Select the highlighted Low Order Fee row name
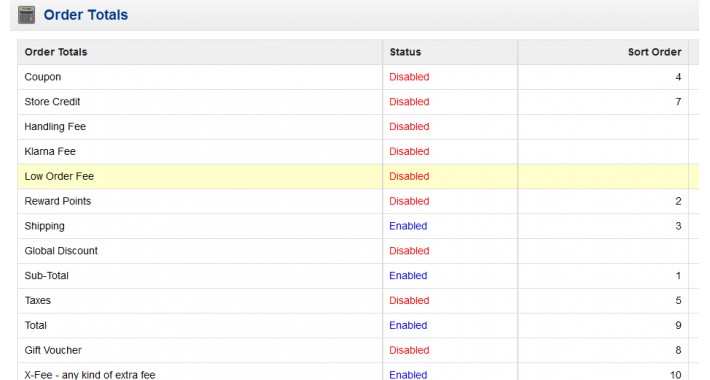This screenshot has height=380, width=710. coord(59,176)
